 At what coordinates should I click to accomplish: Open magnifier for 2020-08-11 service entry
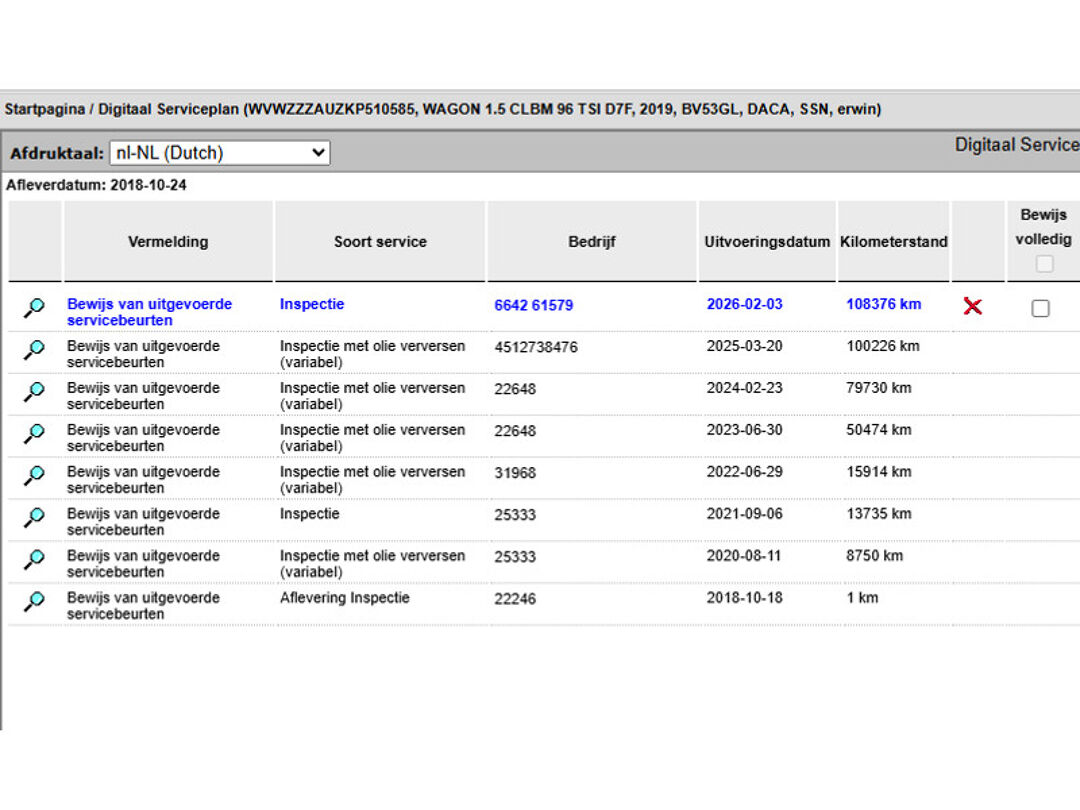[x=34, y=560]
